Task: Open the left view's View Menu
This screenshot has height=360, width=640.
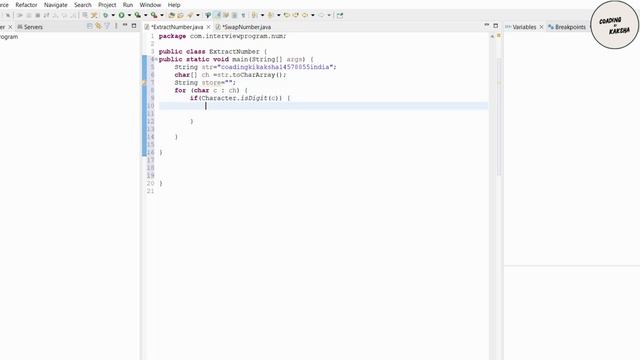Action: [116, 26]
